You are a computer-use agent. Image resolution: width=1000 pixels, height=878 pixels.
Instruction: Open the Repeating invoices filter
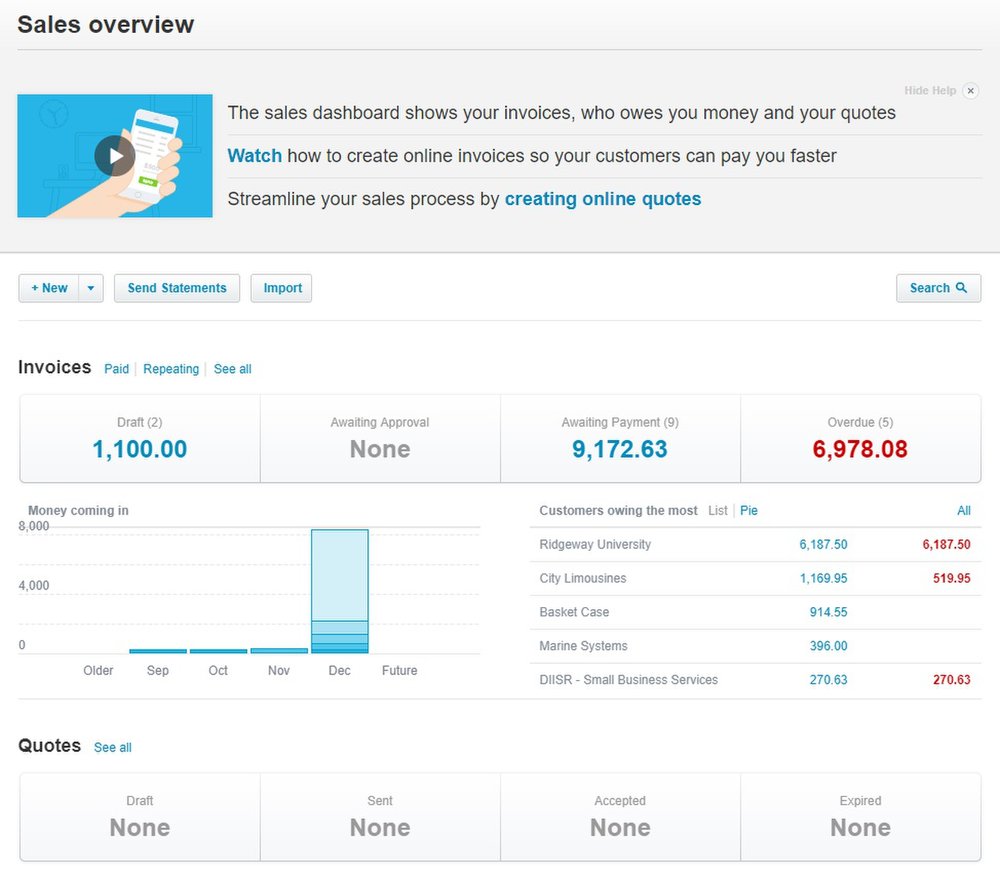(170, 369)
